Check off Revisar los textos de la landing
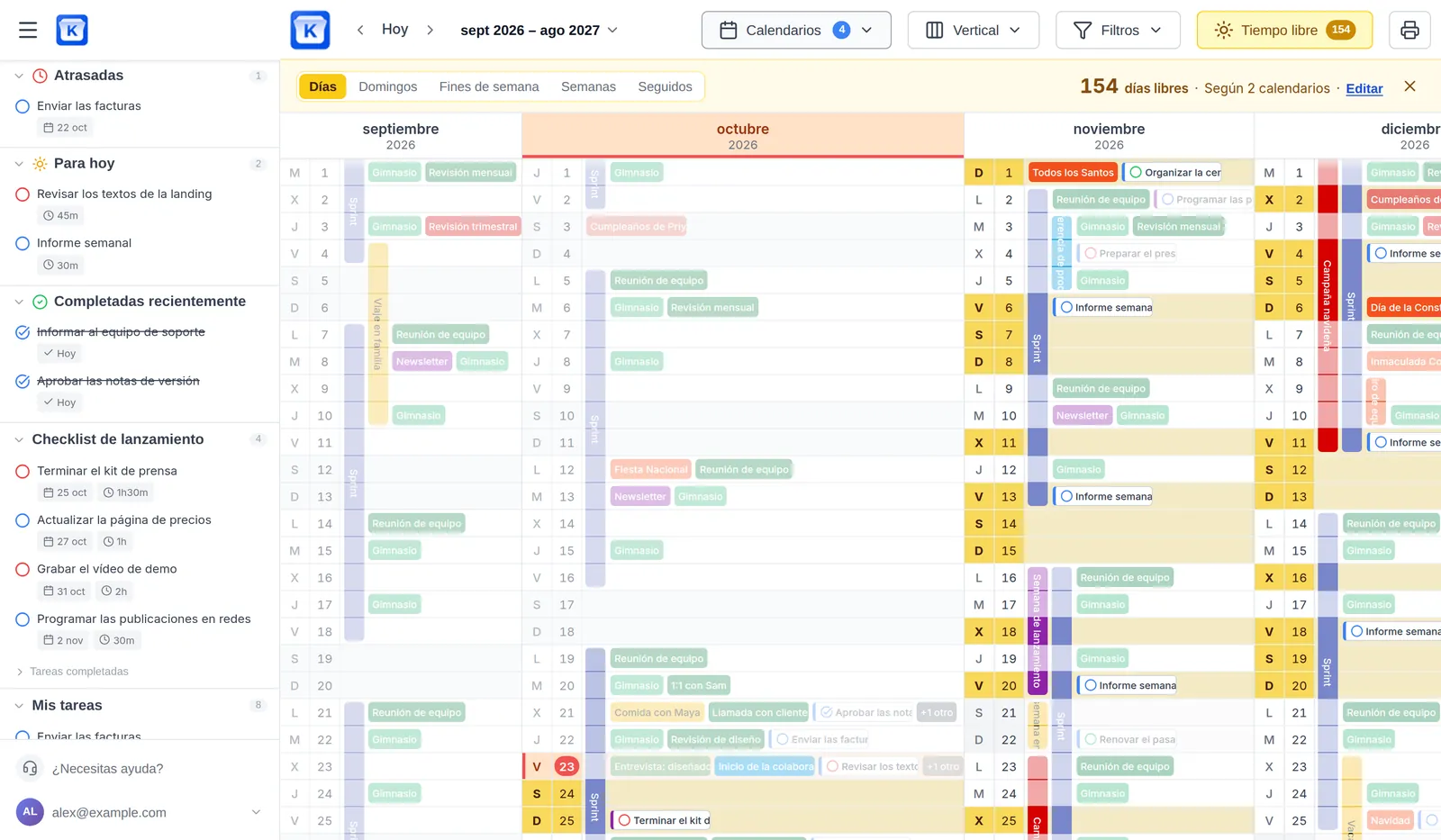The width and height of the screenshot is (1441, 840). point(23,194)
